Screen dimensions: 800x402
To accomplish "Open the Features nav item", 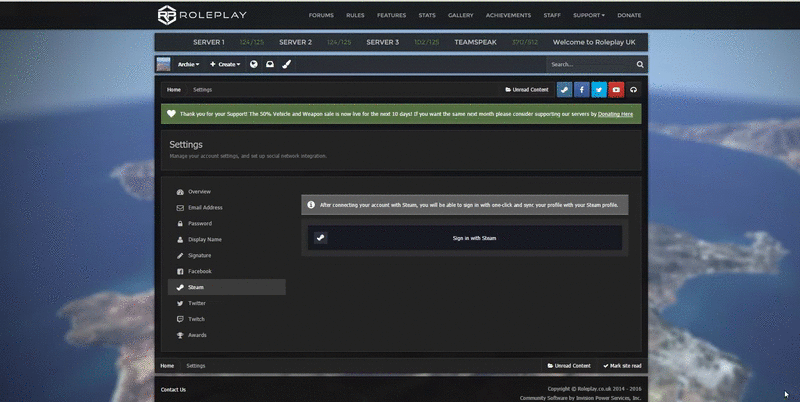I will point(391,15).
